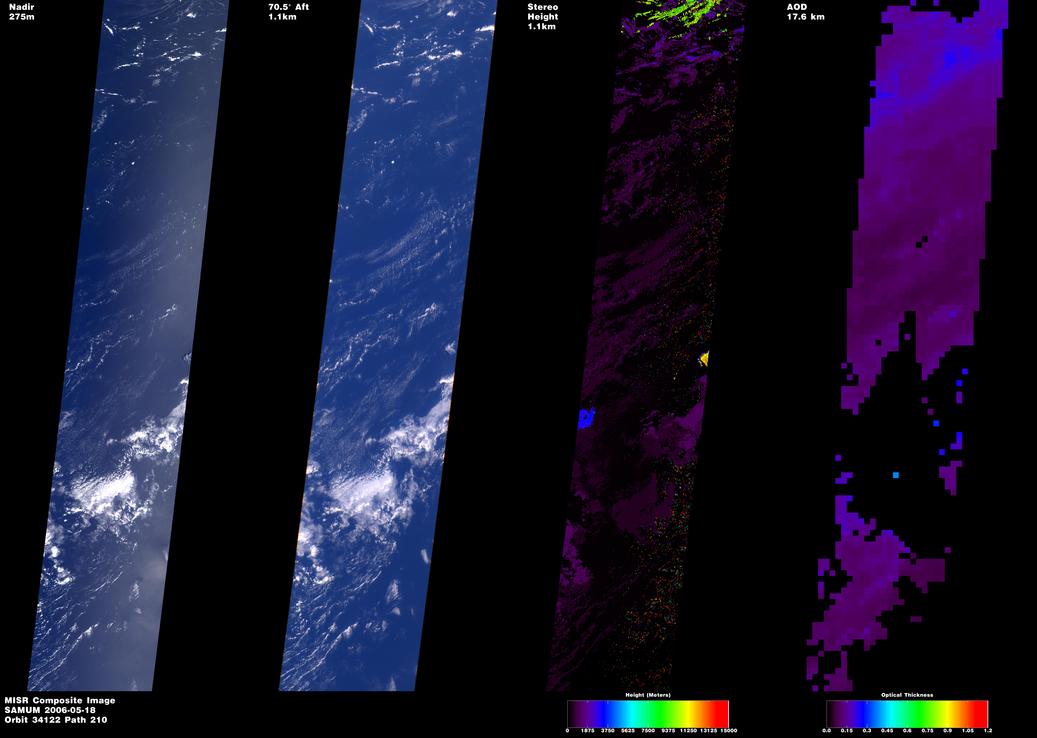1037x738 pixels.
Task: Select the red end of Optical Thickness bar
Action: click(x=980, y=714)
